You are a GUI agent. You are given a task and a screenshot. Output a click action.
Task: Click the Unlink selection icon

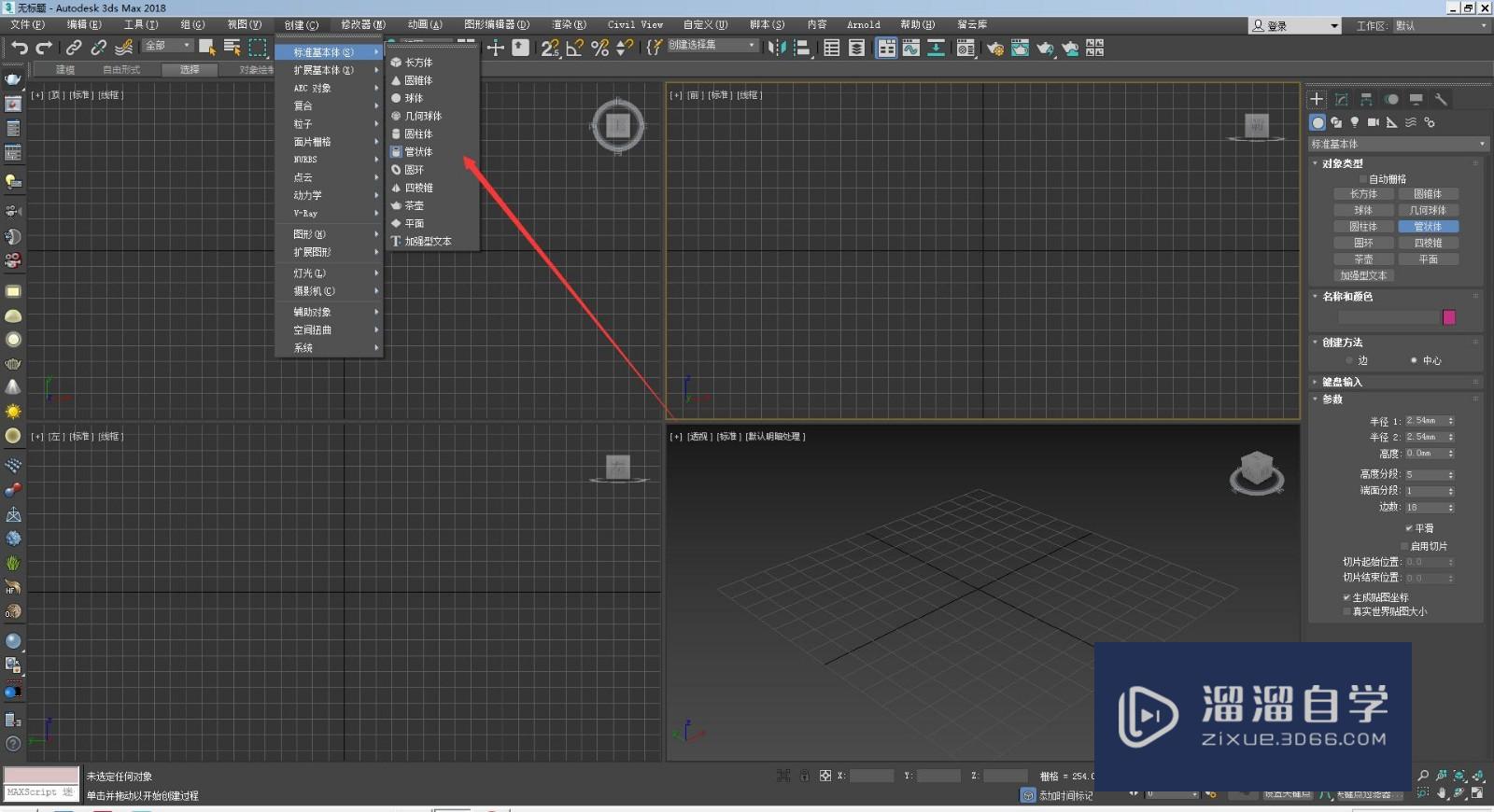pyautogui.click(x=98, y=48)
